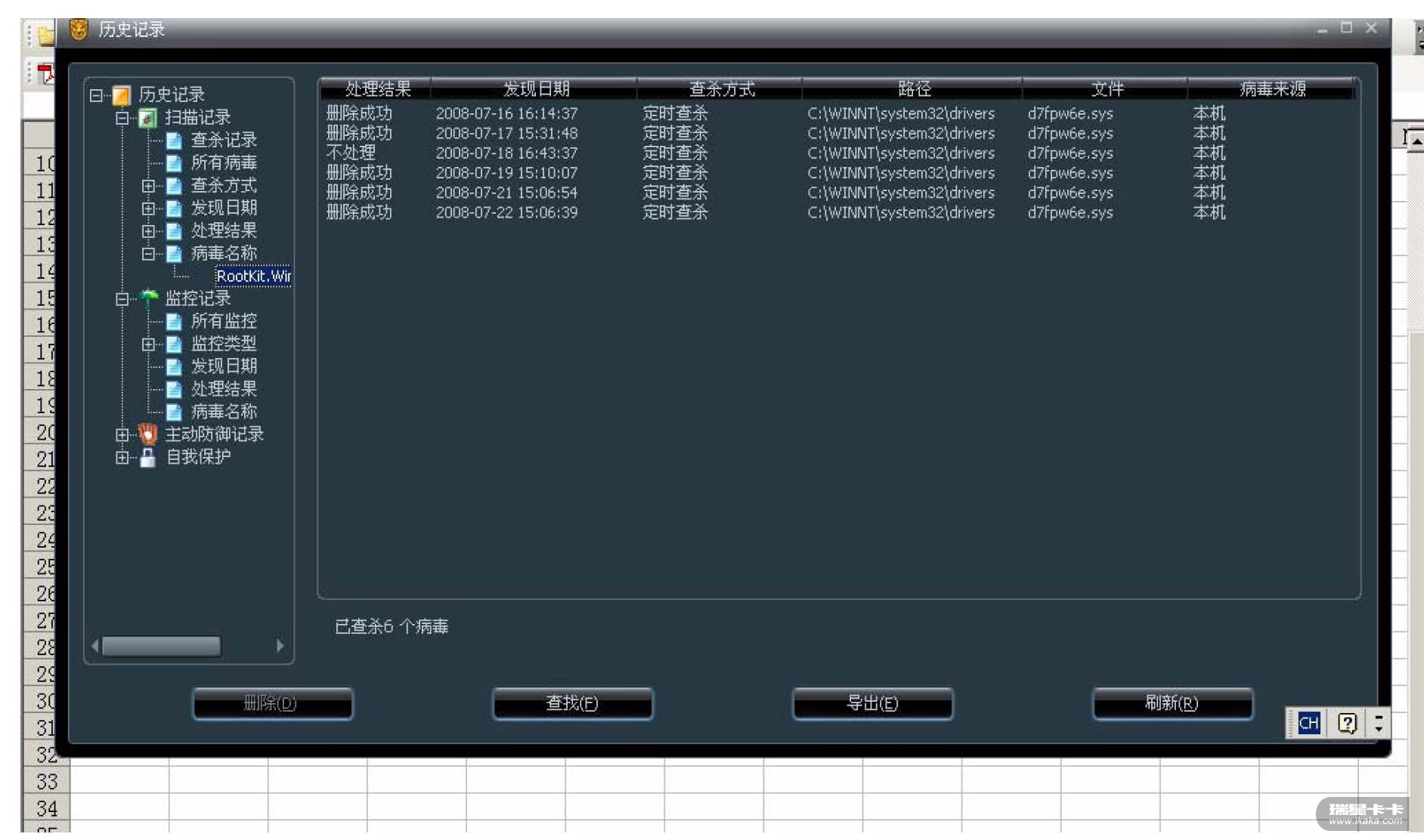Click the 删除(D) button
The height and width of the screenshot is (840, 1424).
click(272, 703)
